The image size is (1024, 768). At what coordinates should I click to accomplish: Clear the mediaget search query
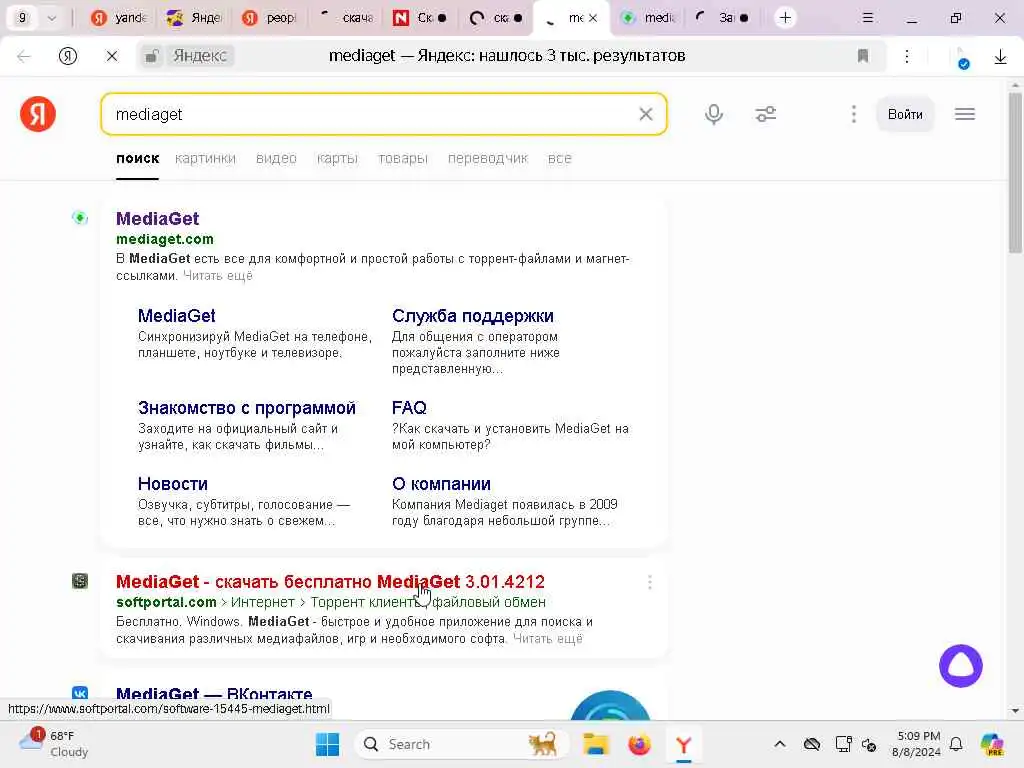click(646, 114)
